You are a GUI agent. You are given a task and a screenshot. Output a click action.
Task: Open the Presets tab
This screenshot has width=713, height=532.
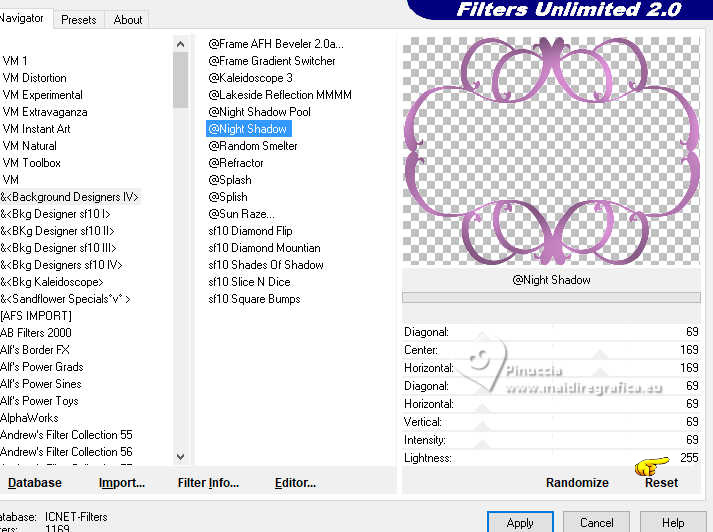[x=79, y=20]
